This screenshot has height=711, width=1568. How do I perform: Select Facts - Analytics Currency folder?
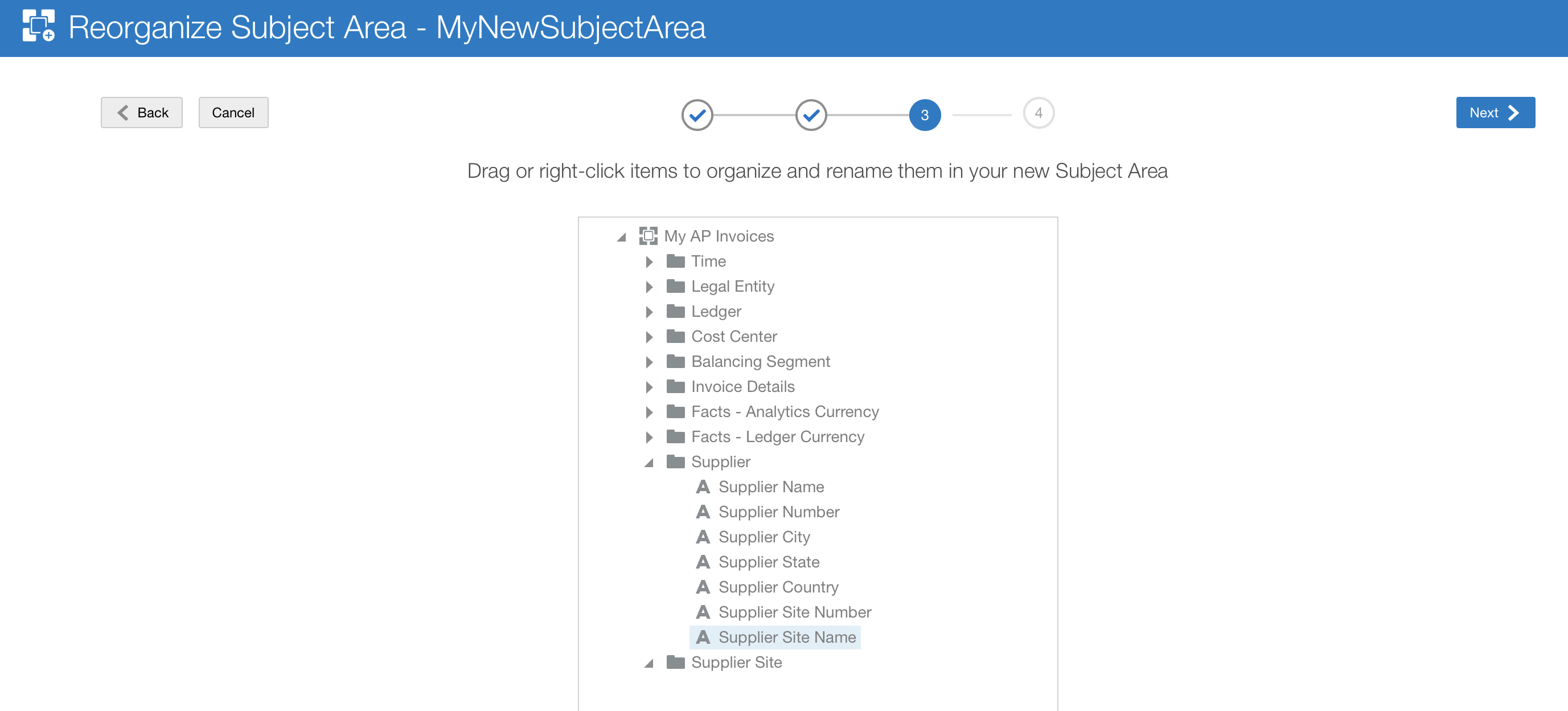[784, 412]
